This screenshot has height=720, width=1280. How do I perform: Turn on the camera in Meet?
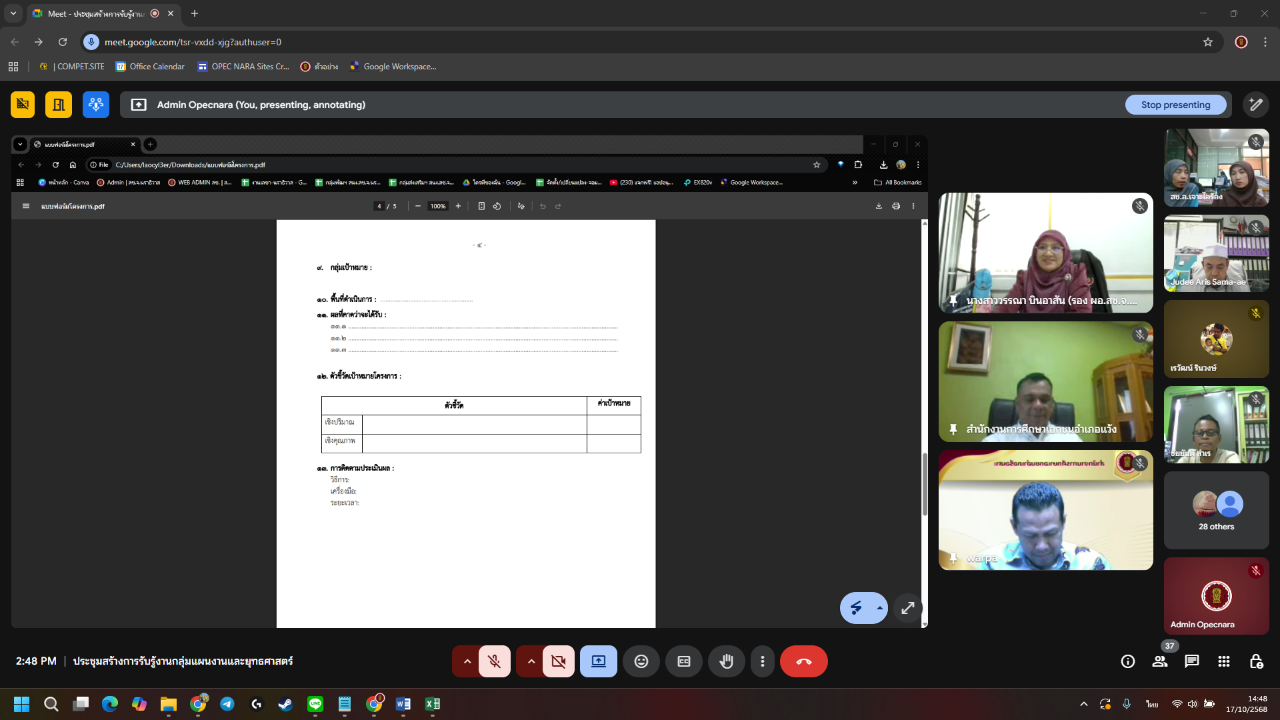(558, 661)
